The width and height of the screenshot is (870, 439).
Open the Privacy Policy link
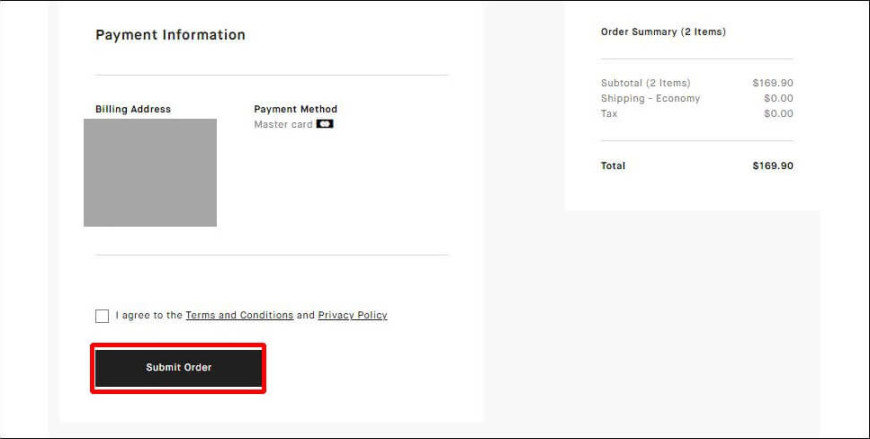[352, 315]
